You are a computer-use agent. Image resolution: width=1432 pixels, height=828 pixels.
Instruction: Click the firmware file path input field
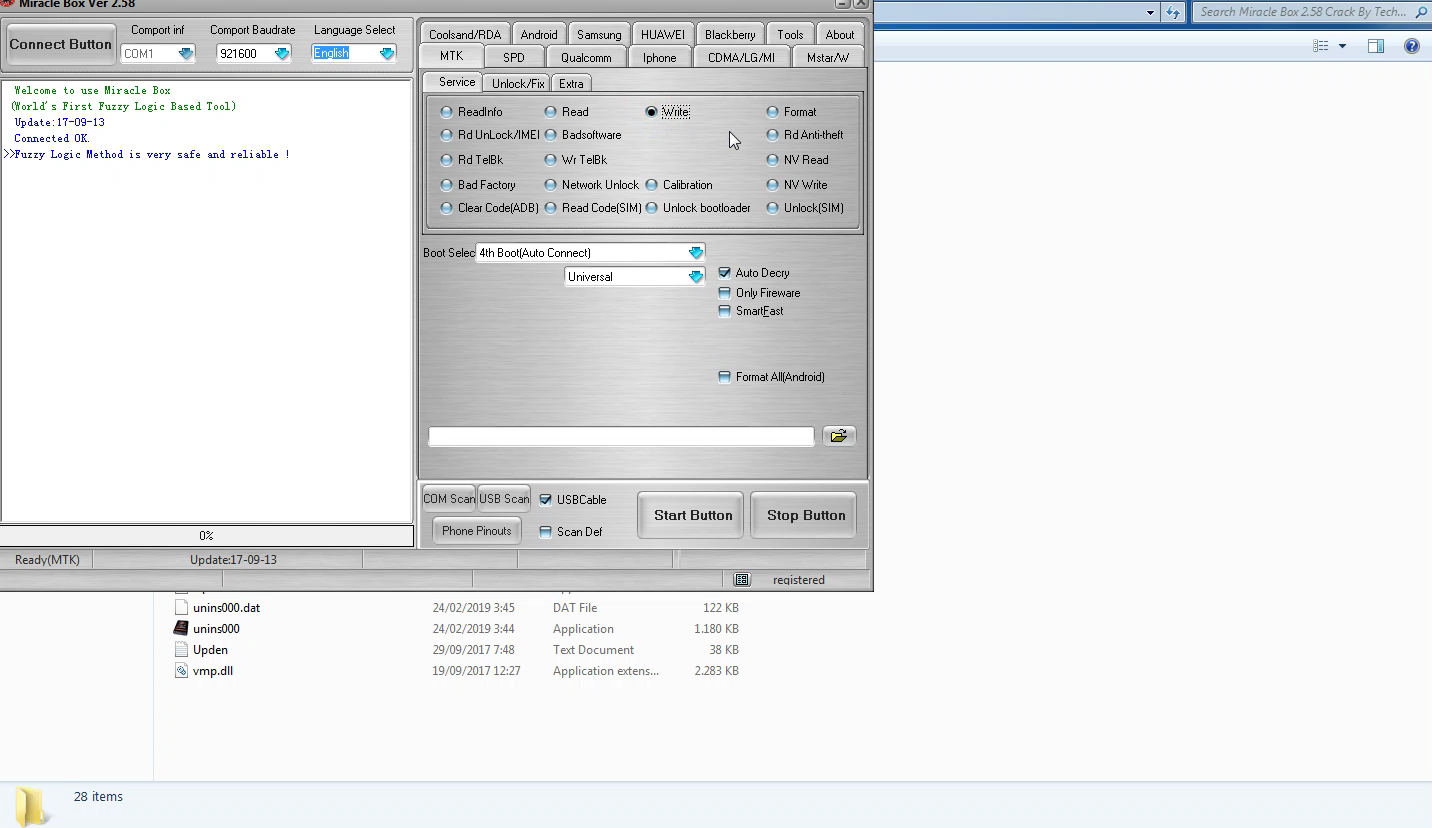tap(621, 436)
